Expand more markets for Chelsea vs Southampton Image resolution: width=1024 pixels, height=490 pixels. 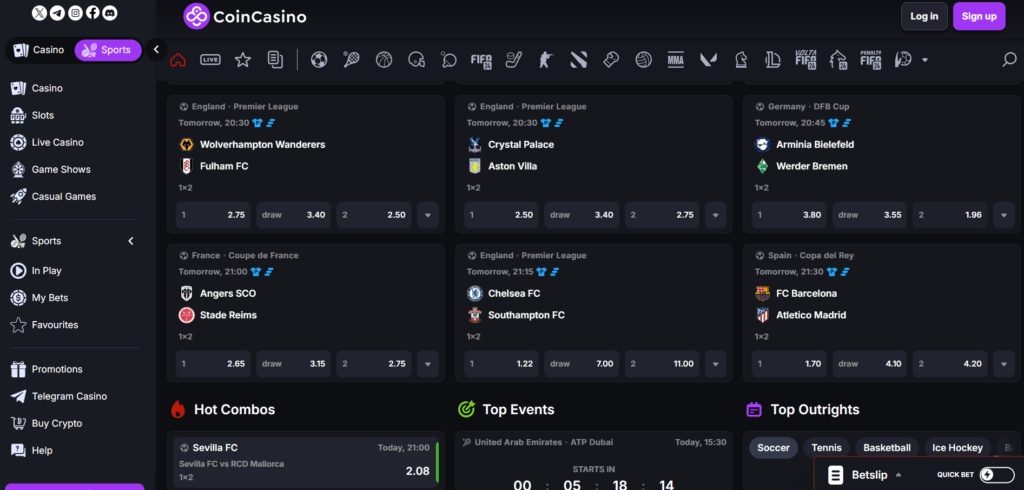pyautogui.click(x=716, y=364)
